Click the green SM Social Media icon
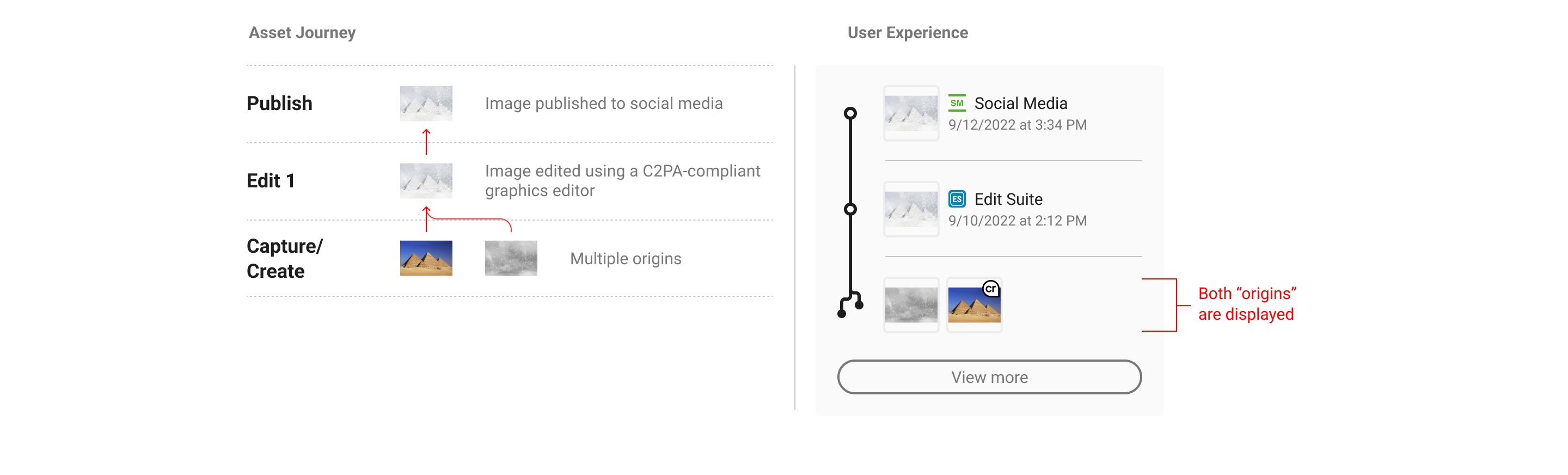 coord(957,103)
